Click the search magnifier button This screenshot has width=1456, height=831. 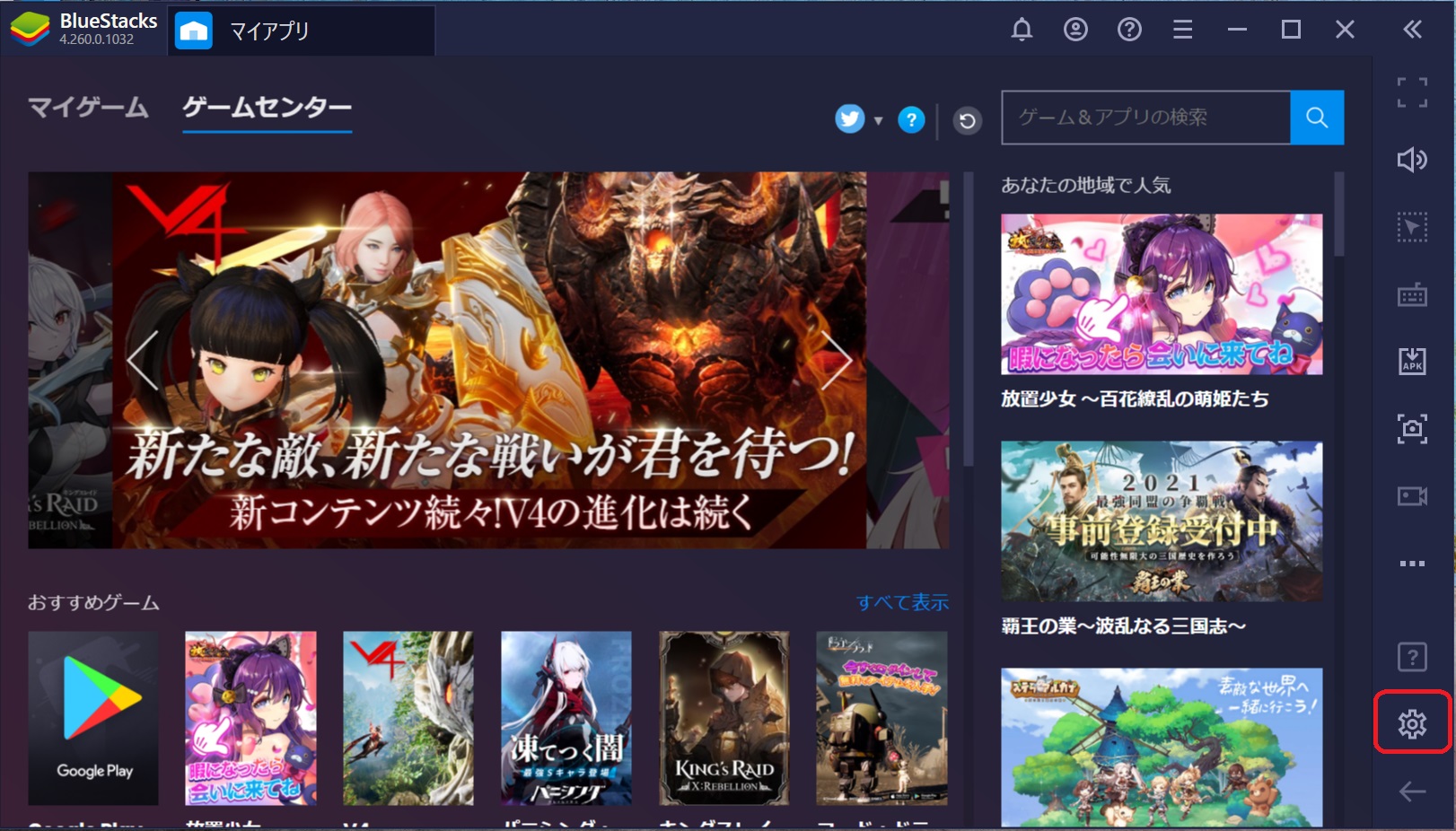pyautogui.click(x=1317, y=118)
